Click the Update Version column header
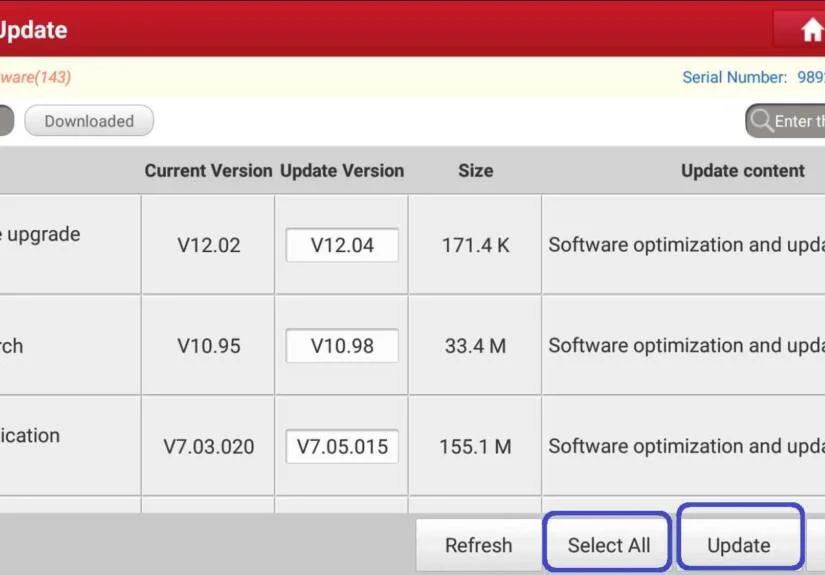The width and height of the screenshot is (825, 575). 342,171
